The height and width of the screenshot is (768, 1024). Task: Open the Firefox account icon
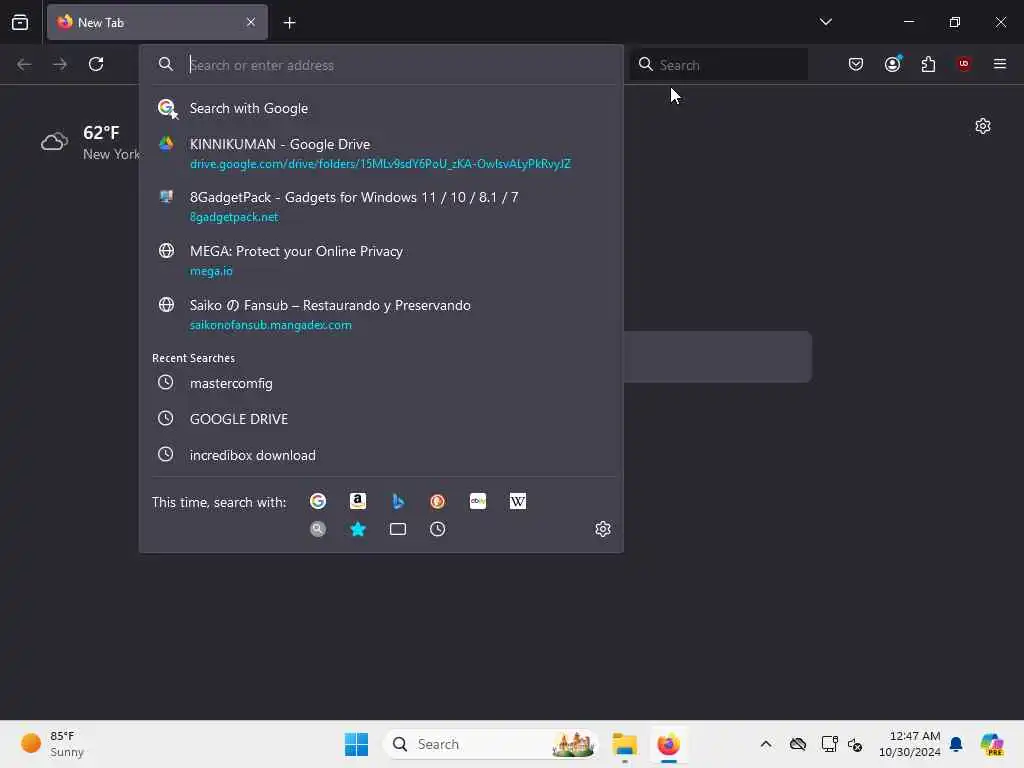pyautogui.click(x=893, y=64)
